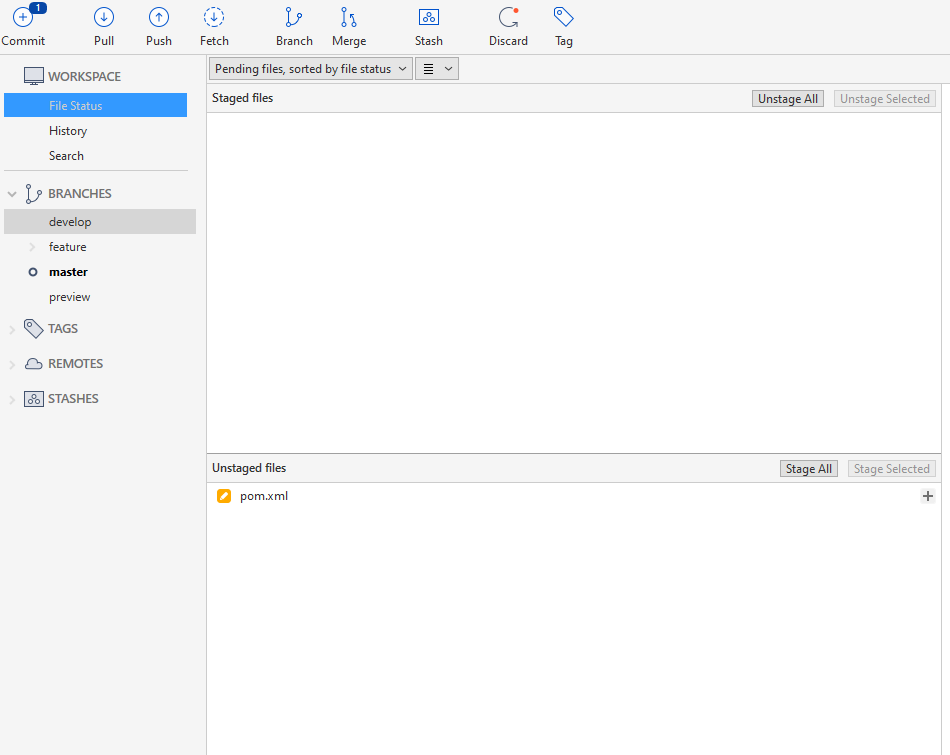950x755 pixels.
Task: Stage pom.xml using the plus icon
Action: (x=928, y=496)
